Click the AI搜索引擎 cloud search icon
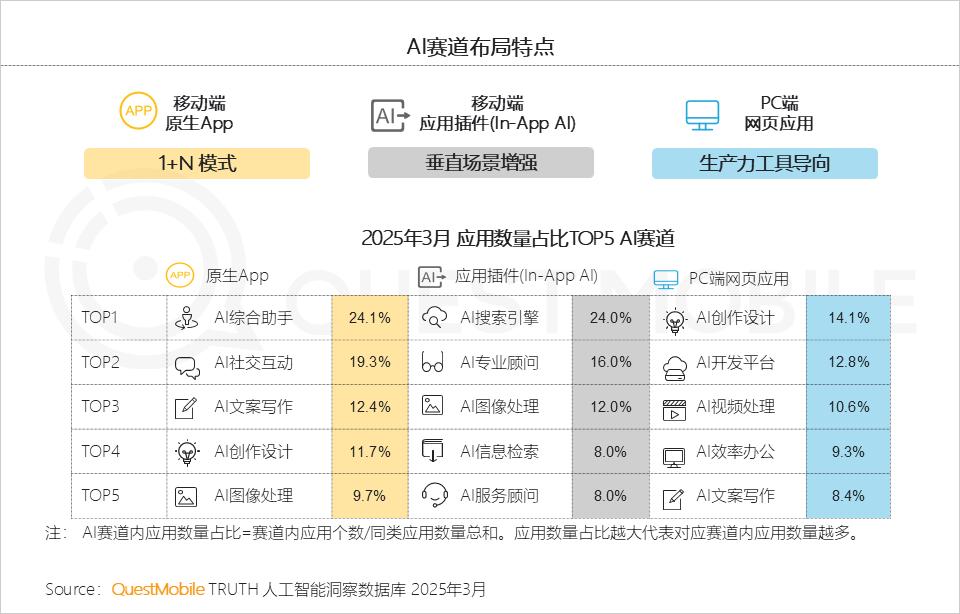This screenshot has width=960, height=614. (434, 317)
